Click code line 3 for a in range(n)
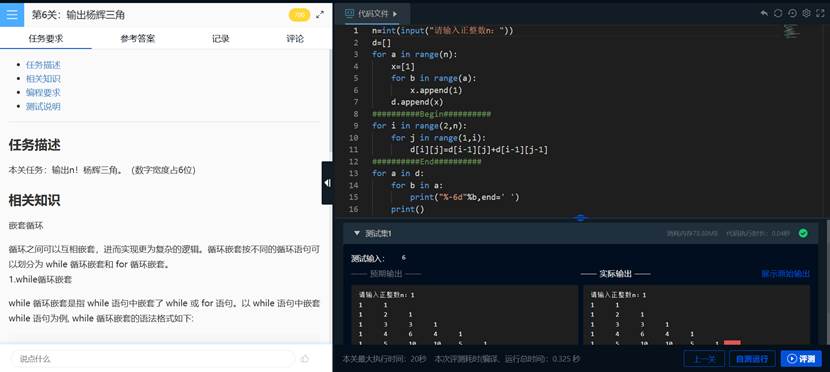 click(x=414, y=55)
